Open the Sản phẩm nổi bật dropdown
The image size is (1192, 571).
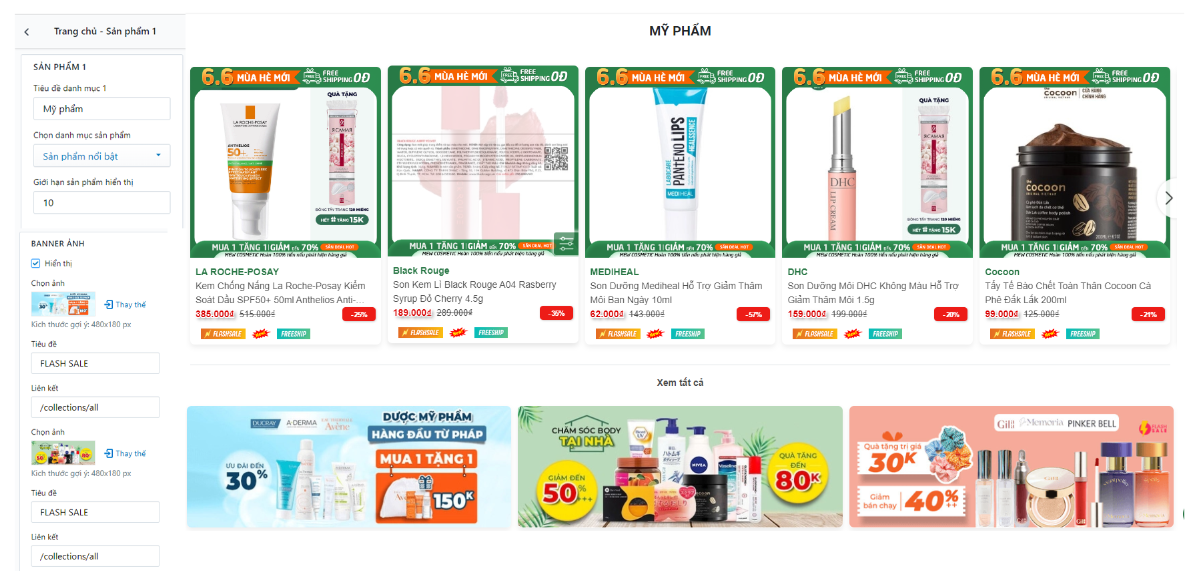tap(101, 156)
